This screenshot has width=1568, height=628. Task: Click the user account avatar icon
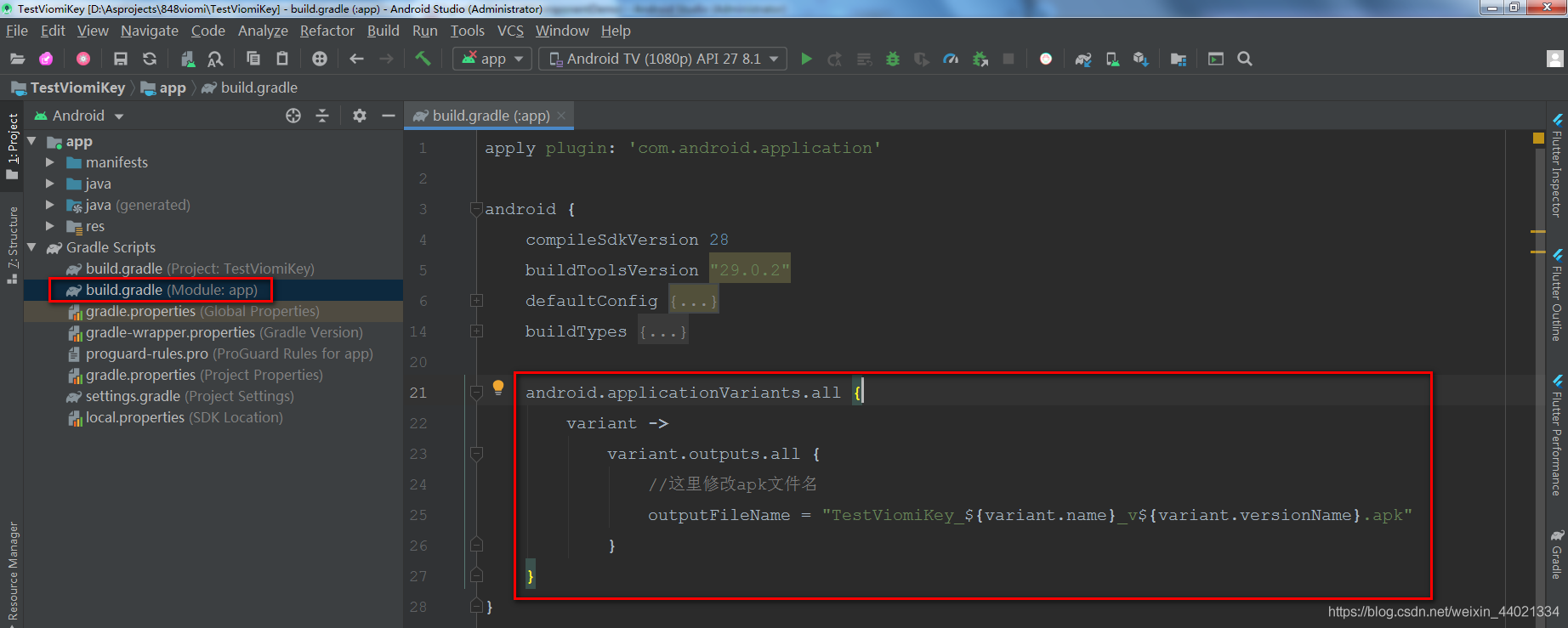[x=1555, y=59]
